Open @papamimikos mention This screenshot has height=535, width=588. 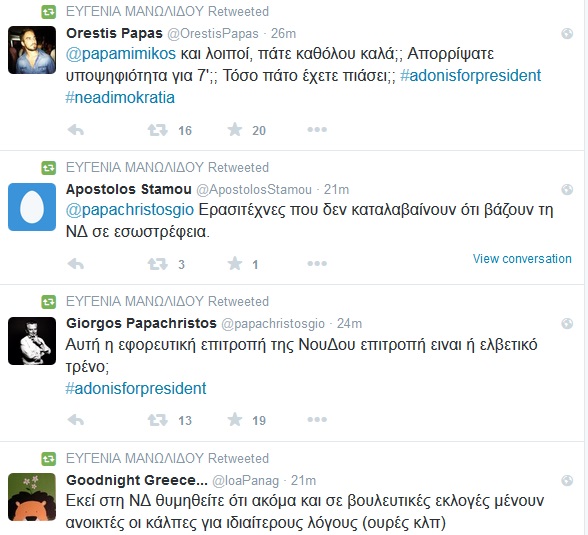[121, 54]
